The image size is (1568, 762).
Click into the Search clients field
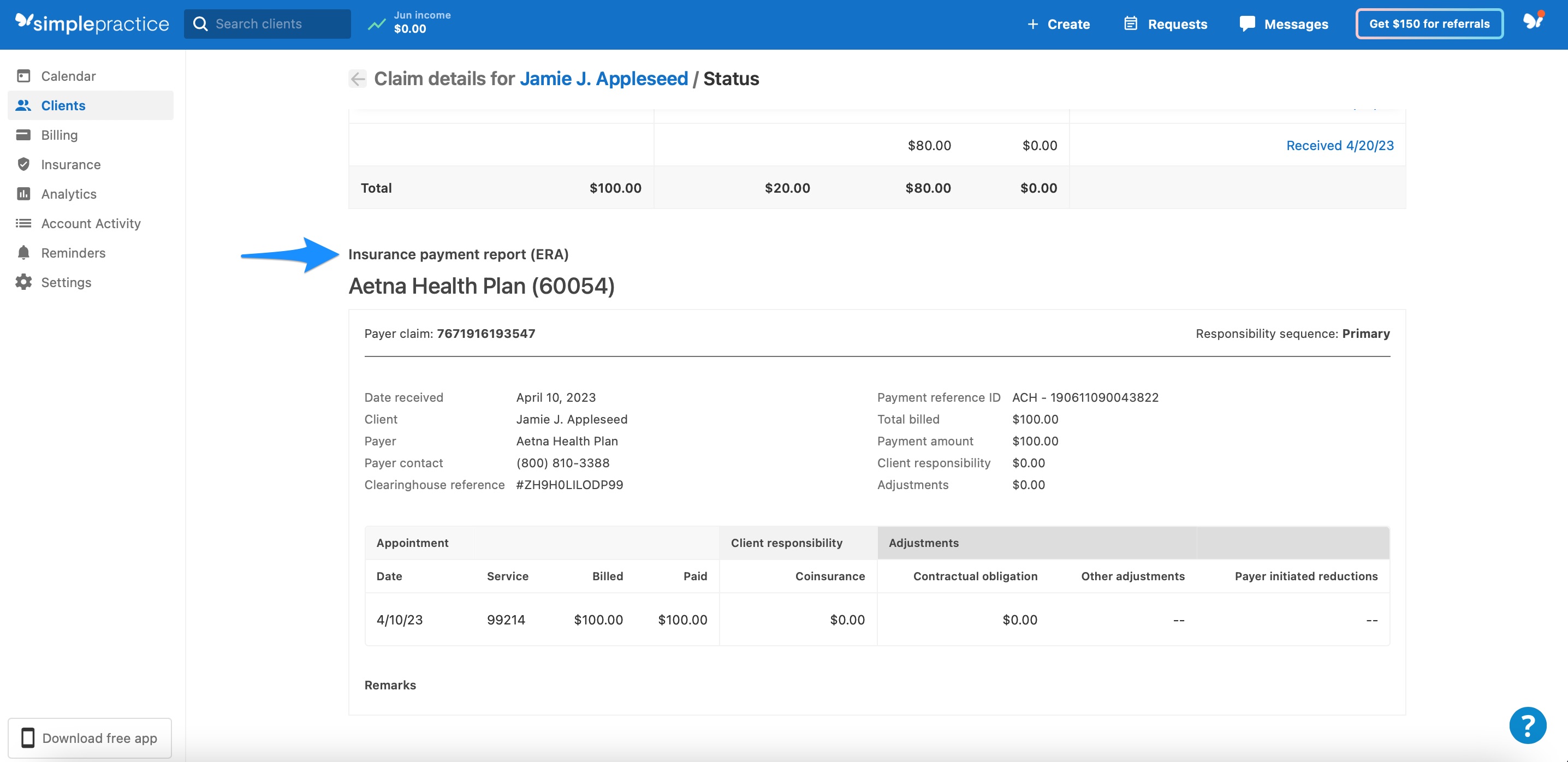(x=268, y=23)
